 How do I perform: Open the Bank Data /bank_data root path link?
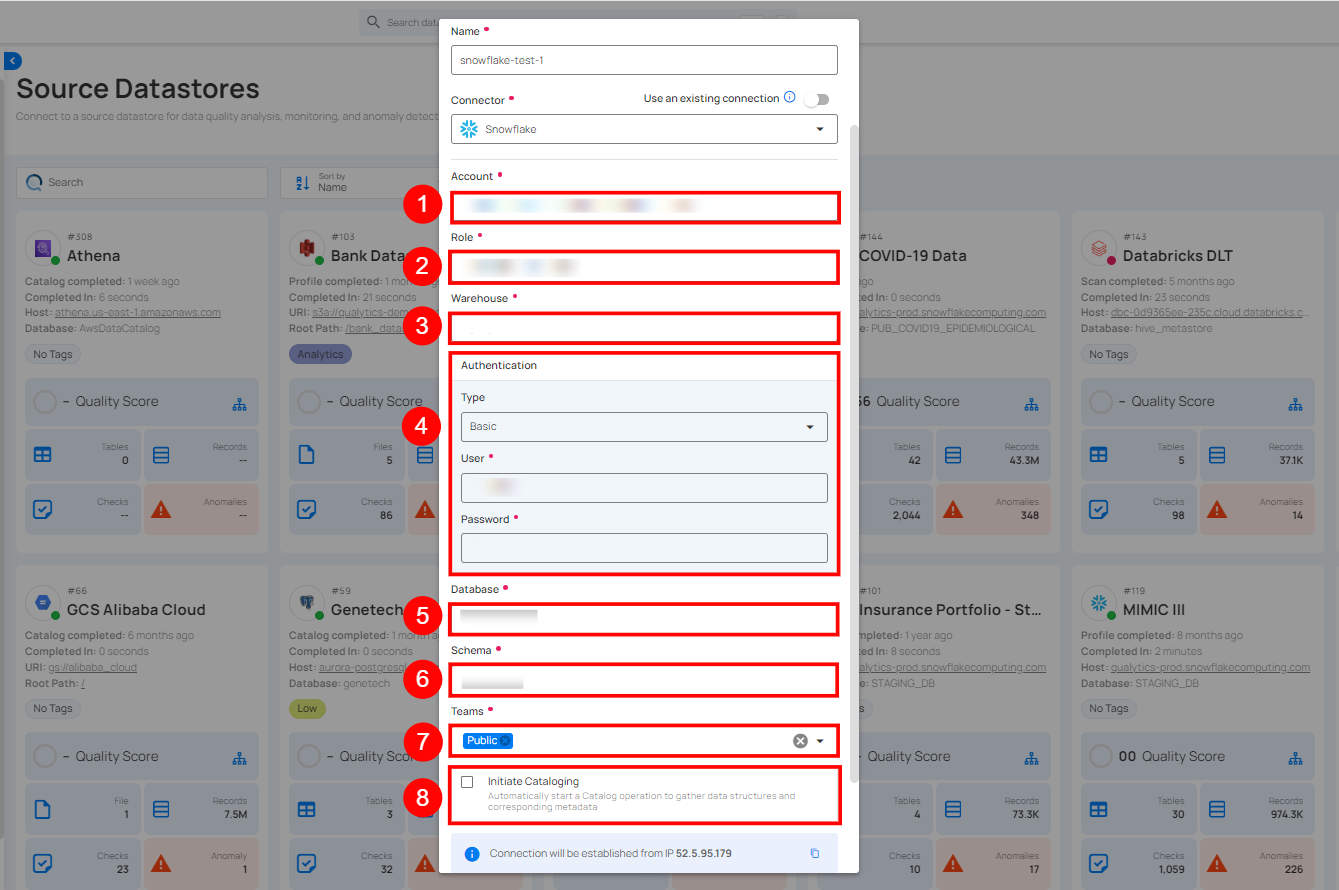tap(391, 328)
